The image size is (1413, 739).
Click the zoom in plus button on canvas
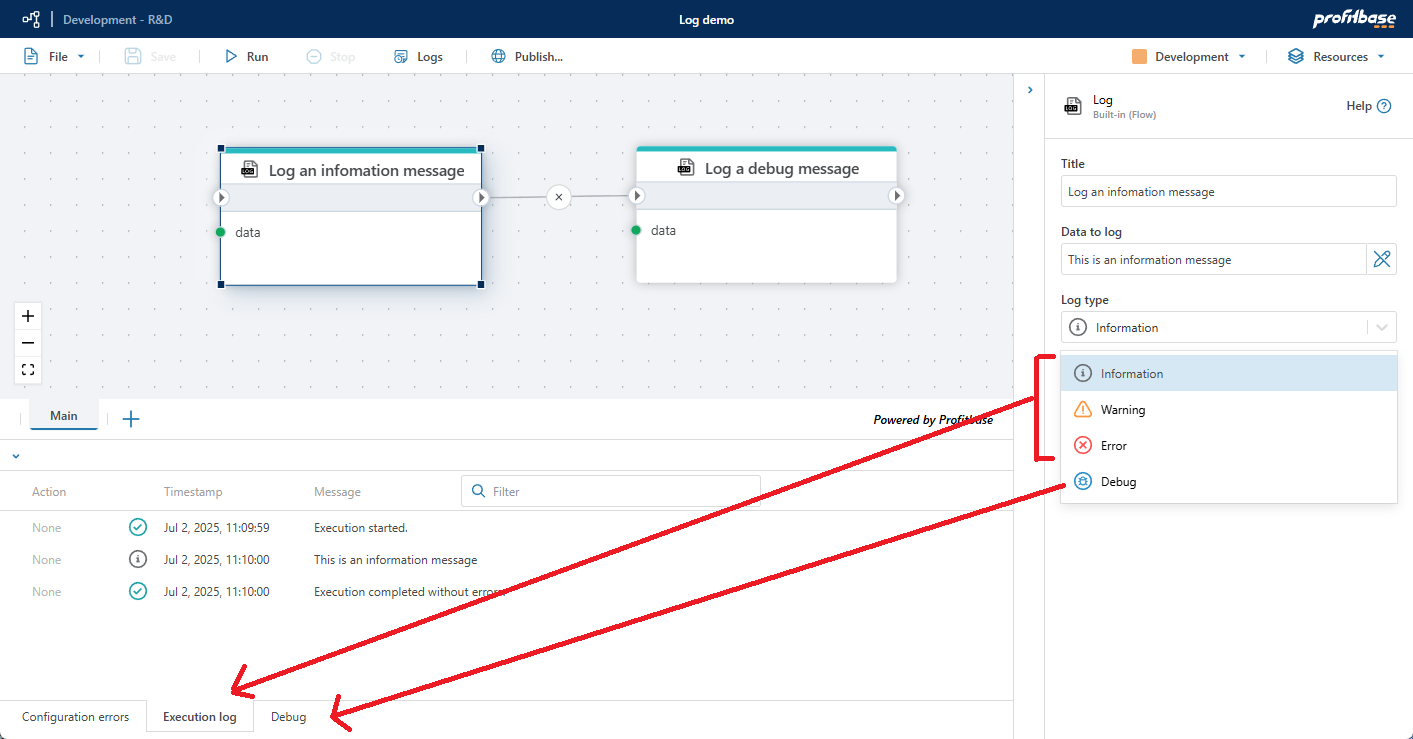(28, 316)
